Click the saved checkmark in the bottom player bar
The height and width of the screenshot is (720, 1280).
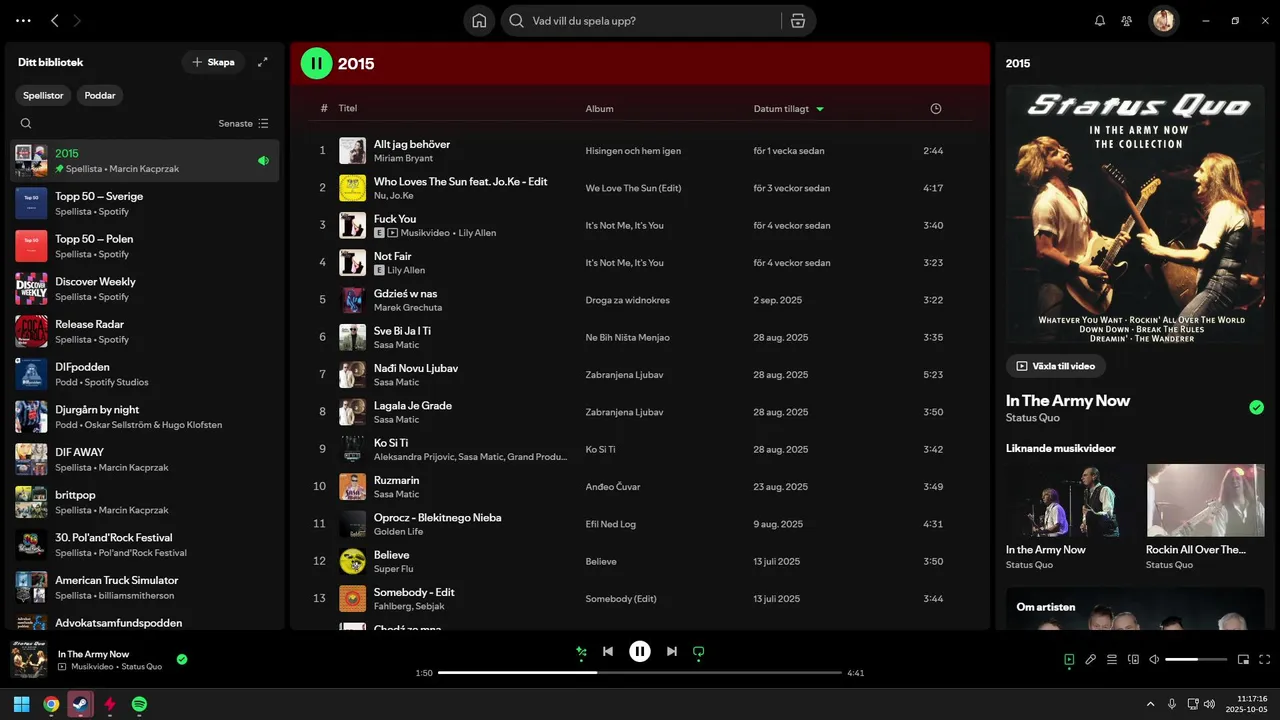tap(182, 659)
